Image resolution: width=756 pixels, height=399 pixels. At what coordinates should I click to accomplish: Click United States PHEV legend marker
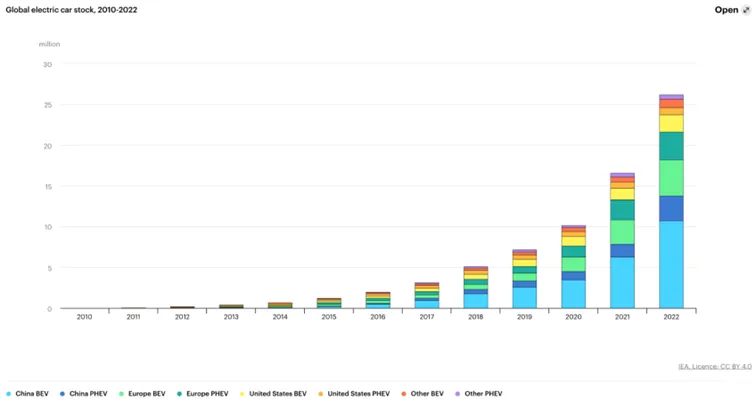(321, 394)
